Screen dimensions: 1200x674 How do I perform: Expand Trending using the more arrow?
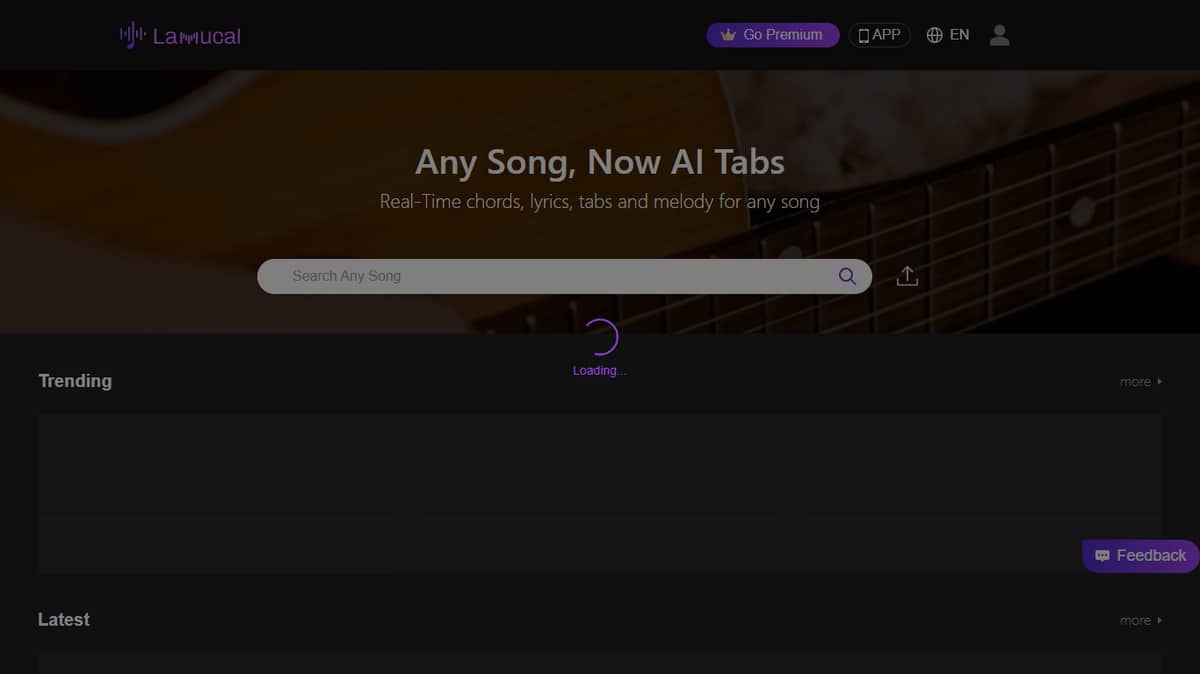click(1160, 382)
